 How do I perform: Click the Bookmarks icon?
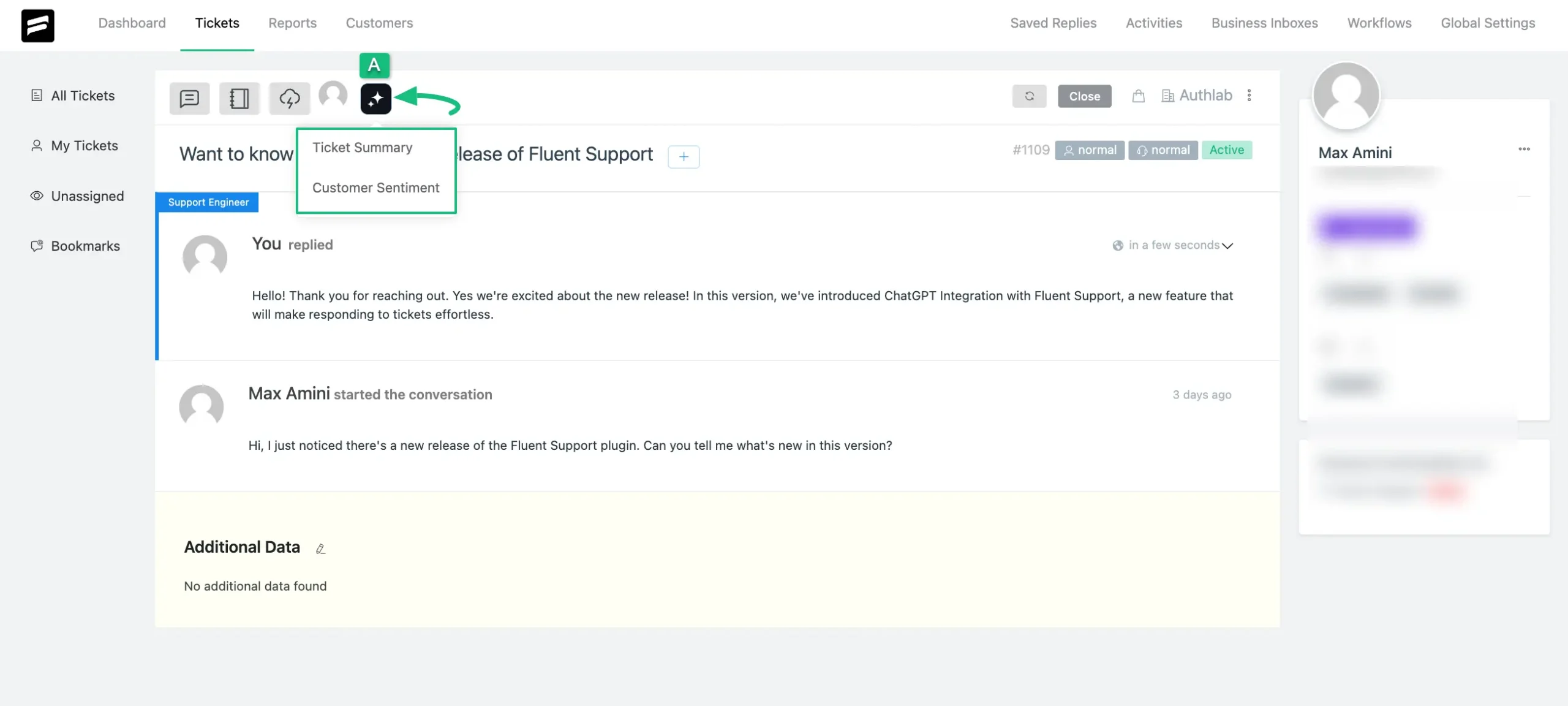point(37,246)
